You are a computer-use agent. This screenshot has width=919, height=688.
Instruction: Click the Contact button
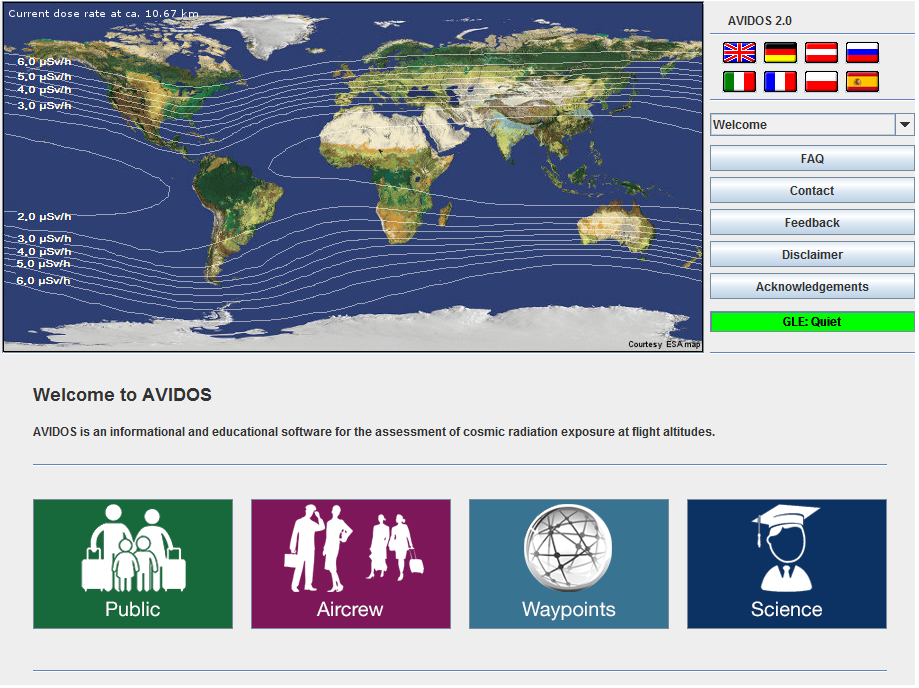click(x=812, y=190)
